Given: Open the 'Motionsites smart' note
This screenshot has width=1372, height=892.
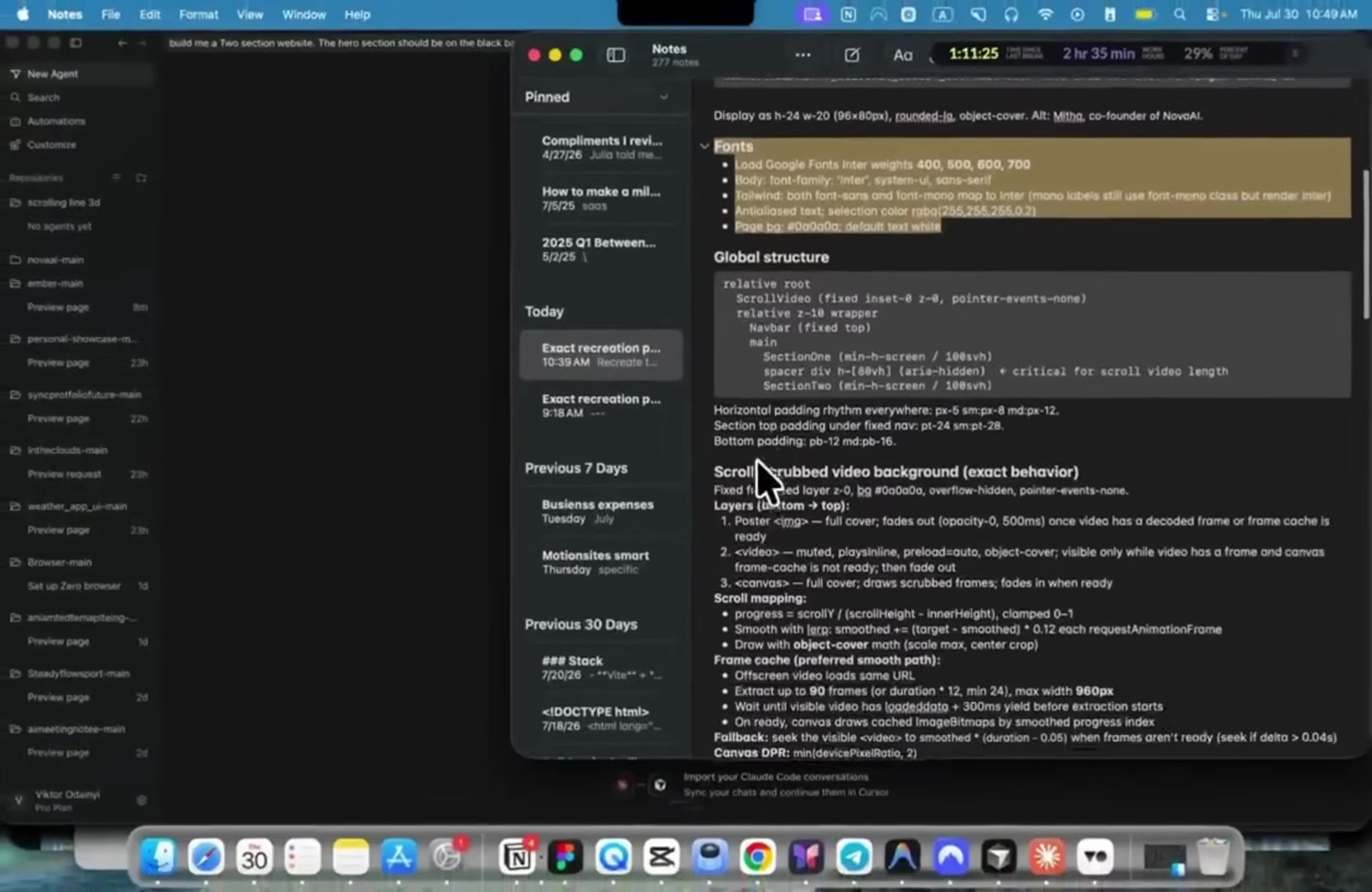Looking at the screenshot, I should pos(601,562).
